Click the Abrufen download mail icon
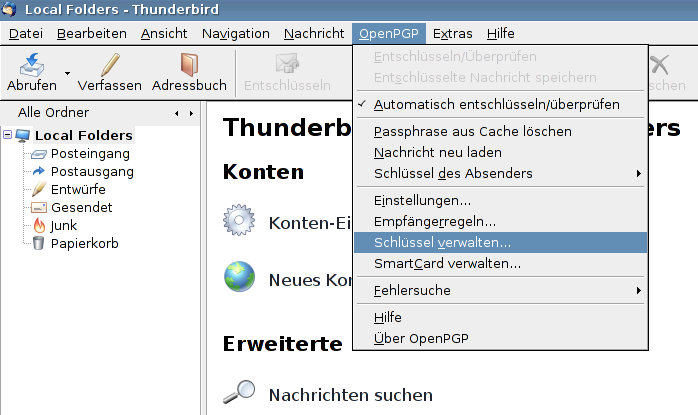The height and width of the screenshot is (415, 698). (x=31, y=66)
